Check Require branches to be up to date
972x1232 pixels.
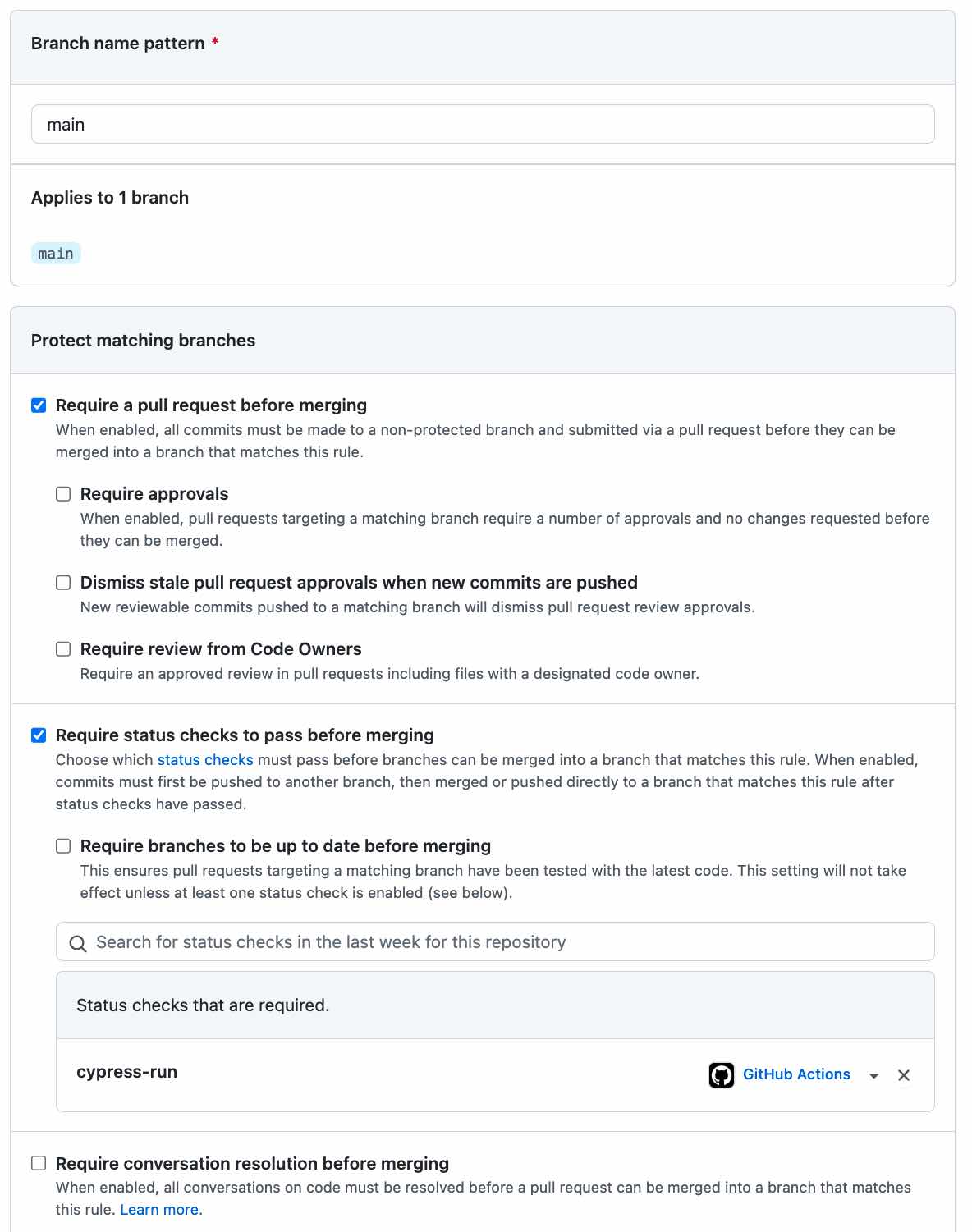[x=63, y=846]
